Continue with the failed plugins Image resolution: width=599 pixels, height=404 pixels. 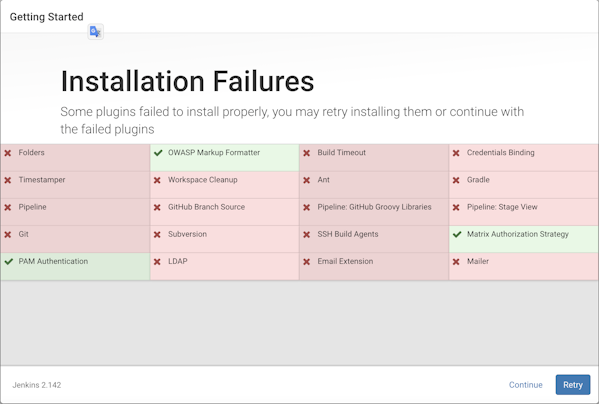[x=526, y=385]
